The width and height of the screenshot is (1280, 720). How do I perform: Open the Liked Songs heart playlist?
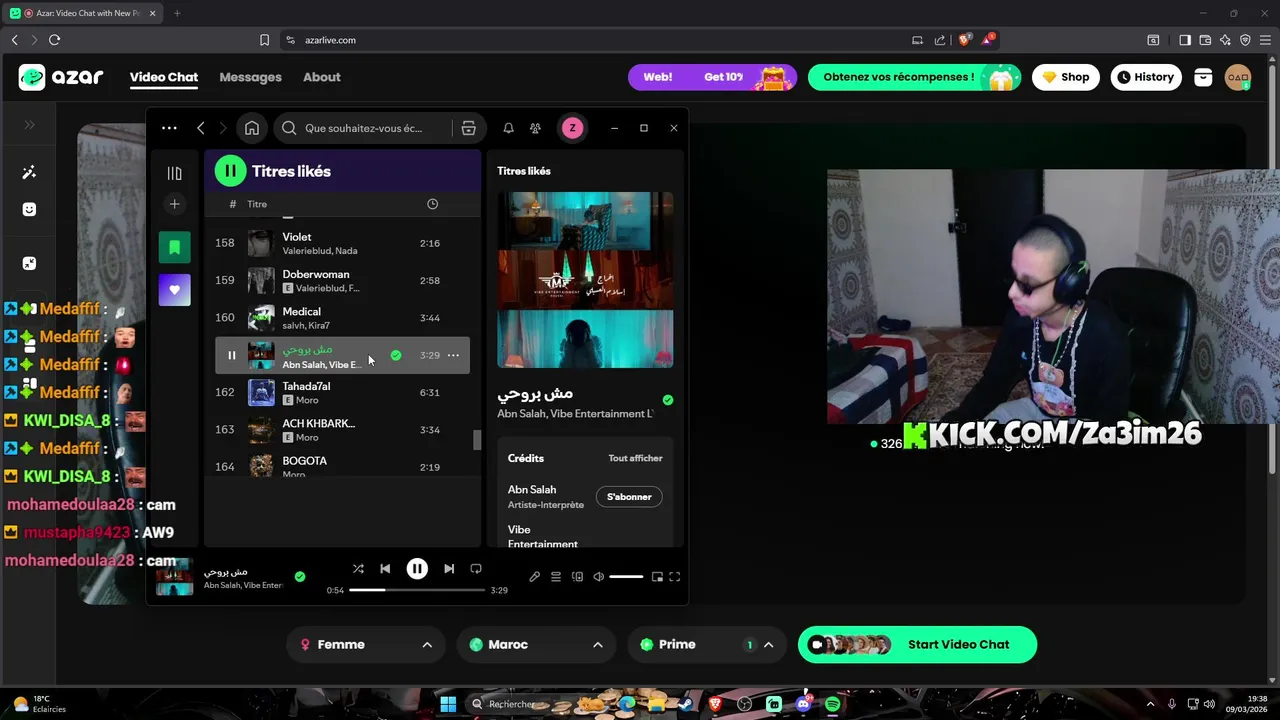pos(174,290)
